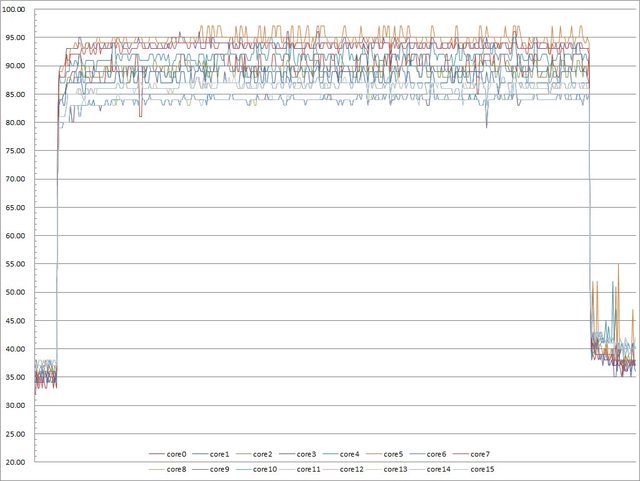
Task: Select the core13 legend item
Action: pyautogui.click(x=395, y=468)
